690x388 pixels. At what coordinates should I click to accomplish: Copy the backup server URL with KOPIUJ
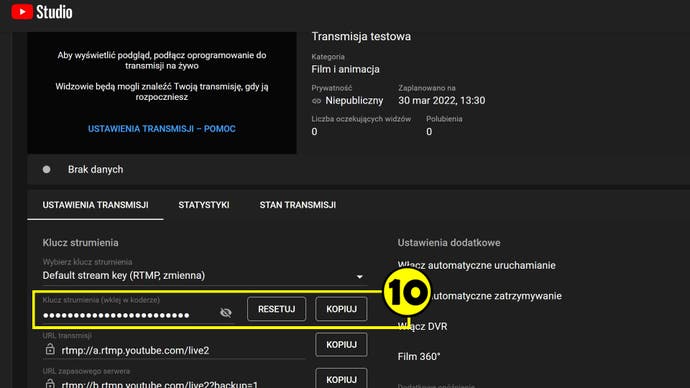pos(341,378)
